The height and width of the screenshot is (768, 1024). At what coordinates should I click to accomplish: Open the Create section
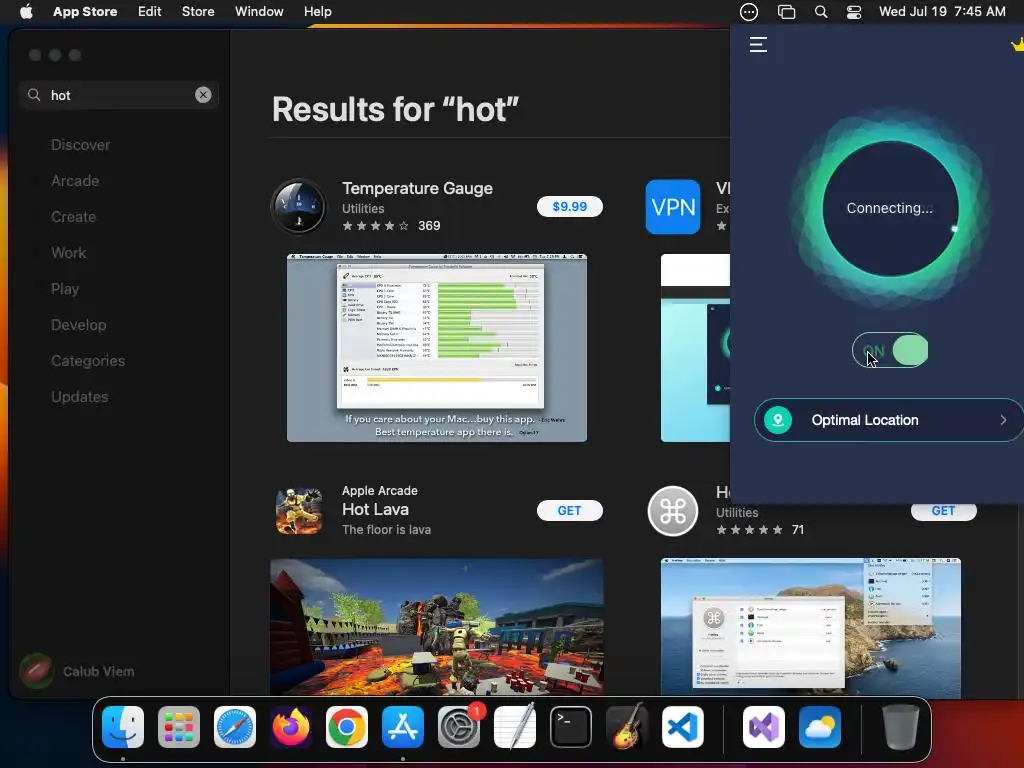[x=73, y=217]
